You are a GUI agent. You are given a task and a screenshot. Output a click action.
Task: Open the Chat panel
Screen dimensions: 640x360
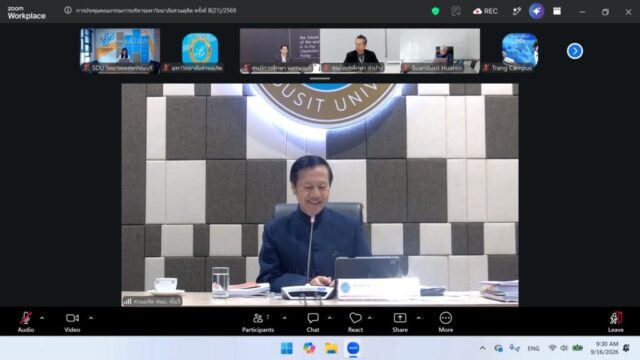click(x=313, y=322)
